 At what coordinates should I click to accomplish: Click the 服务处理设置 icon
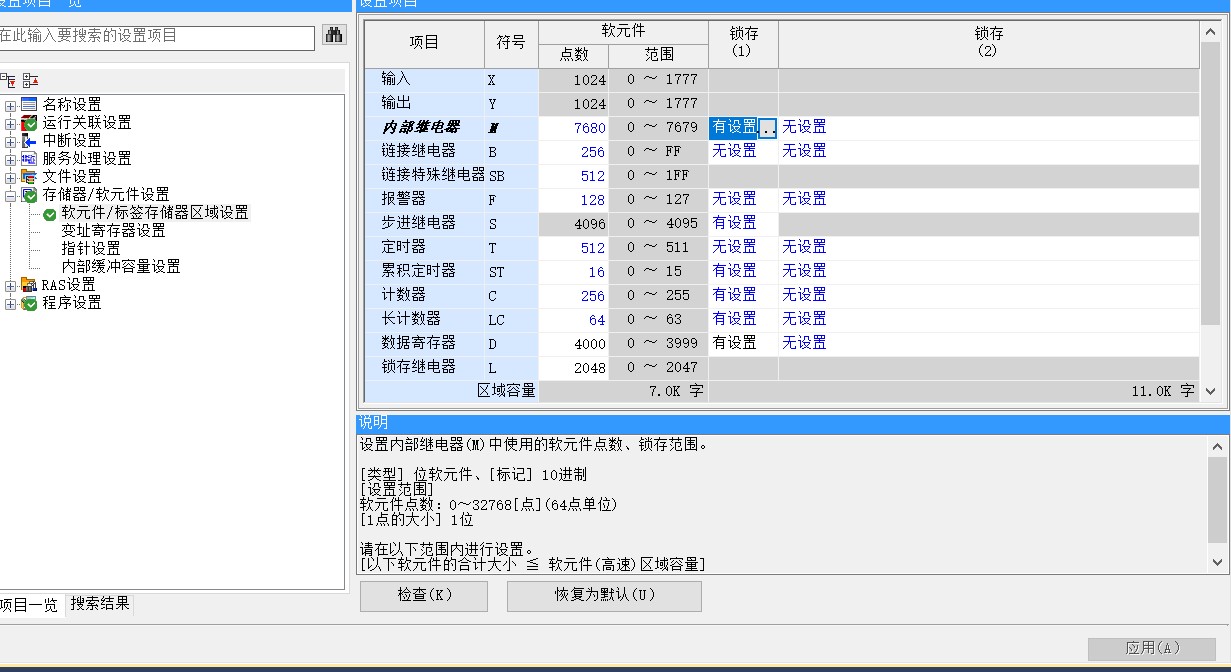point(29,159)
